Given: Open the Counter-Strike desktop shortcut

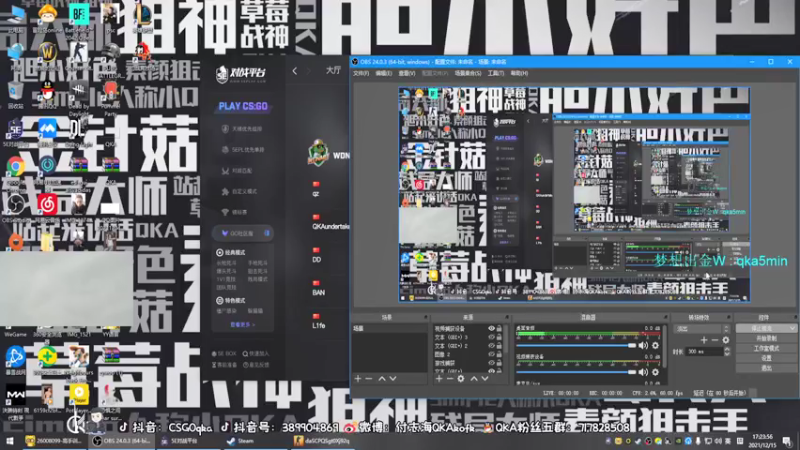Looking at the screenshot, I should 79,53.
